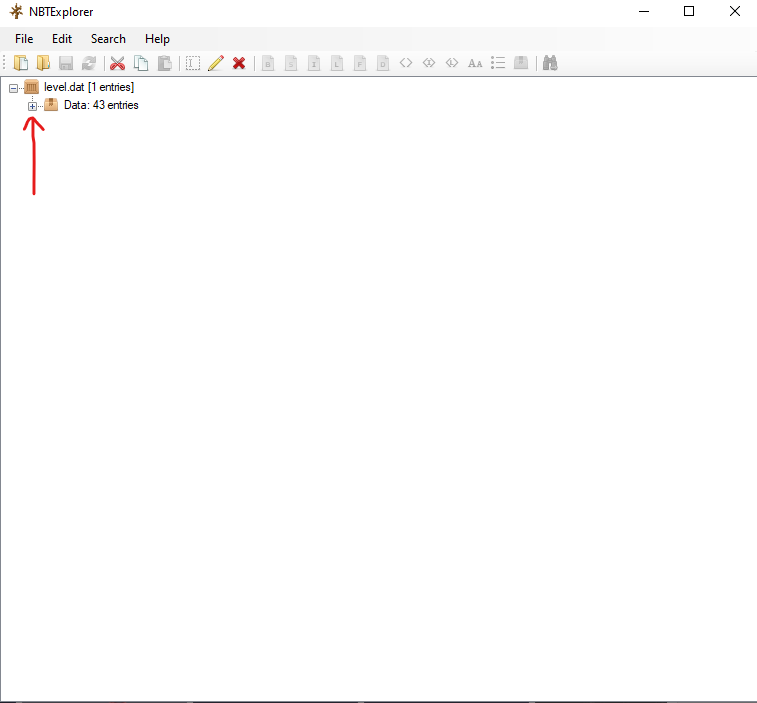Collapse the level.dat root node
The image size is (757, 703).
[x=13, y=88]
